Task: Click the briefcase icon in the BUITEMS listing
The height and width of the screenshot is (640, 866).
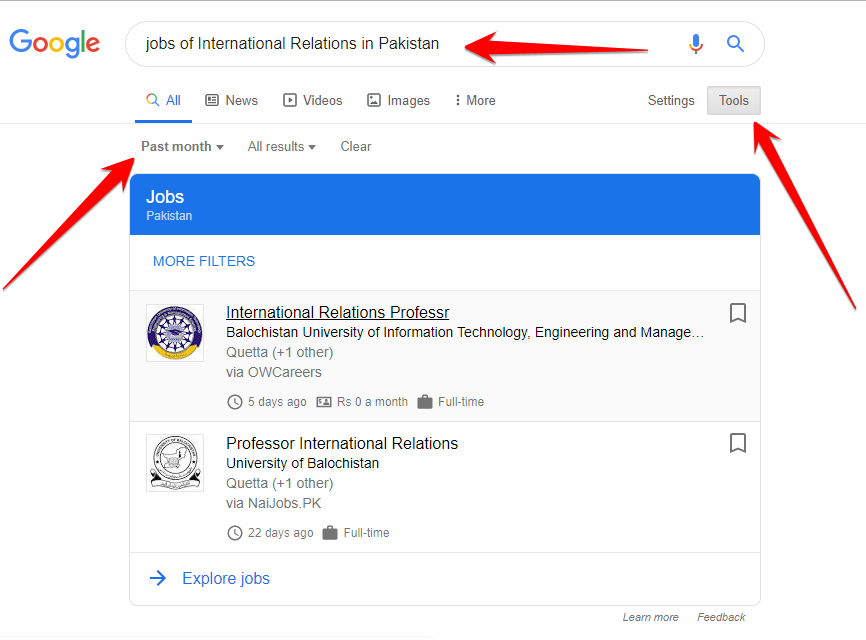Action: pos(425,402)
